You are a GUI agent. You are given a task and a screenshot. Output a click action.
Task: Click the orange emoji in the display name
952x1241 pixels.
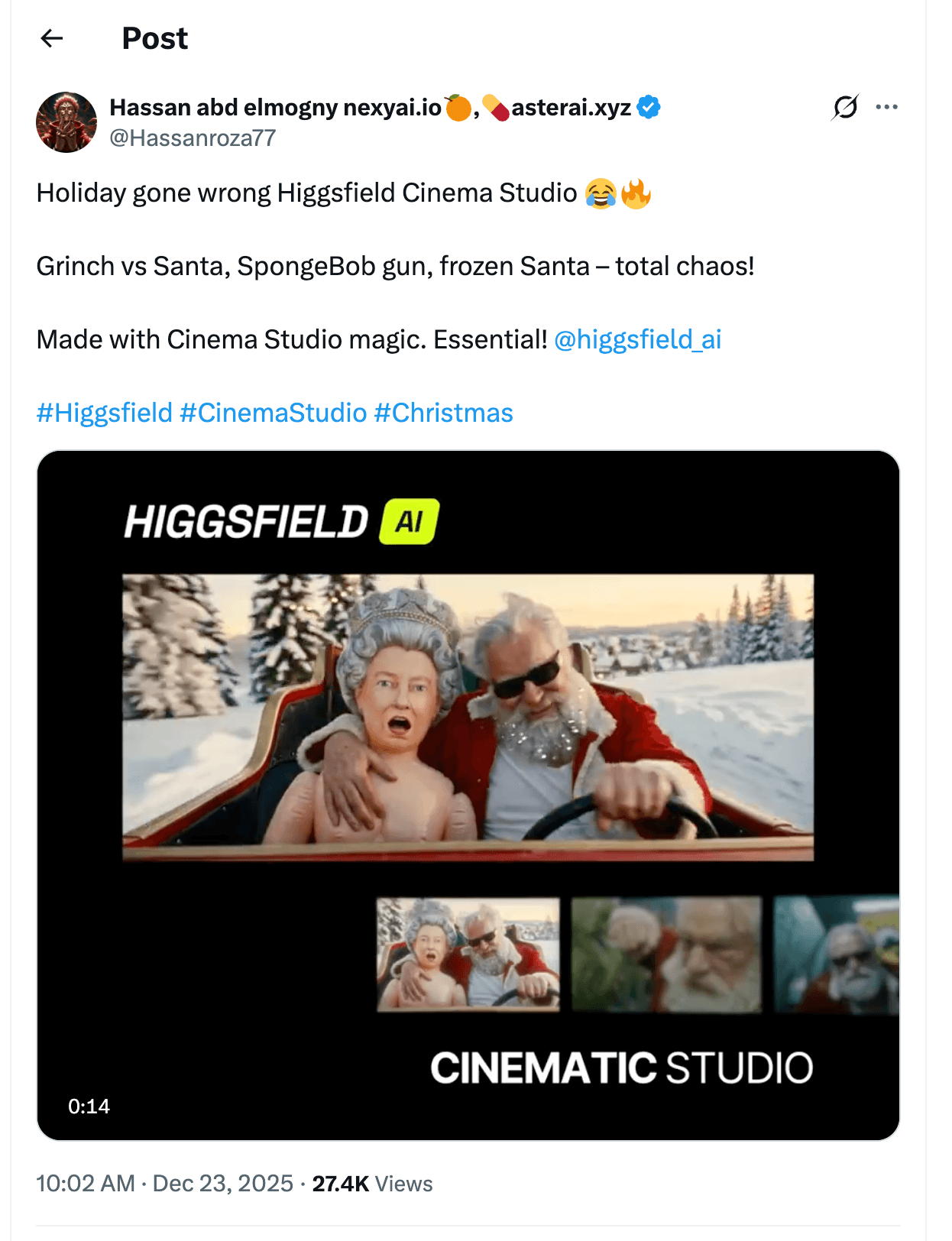[x=458, y=107]
